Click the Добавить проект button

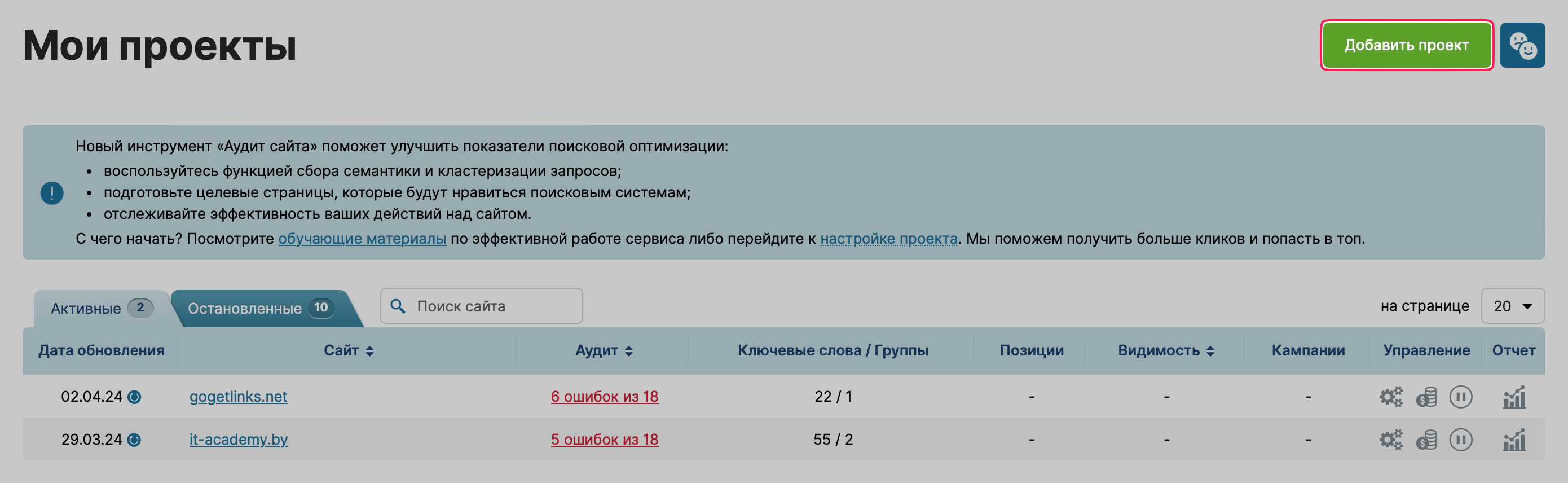click(1406, 45)
